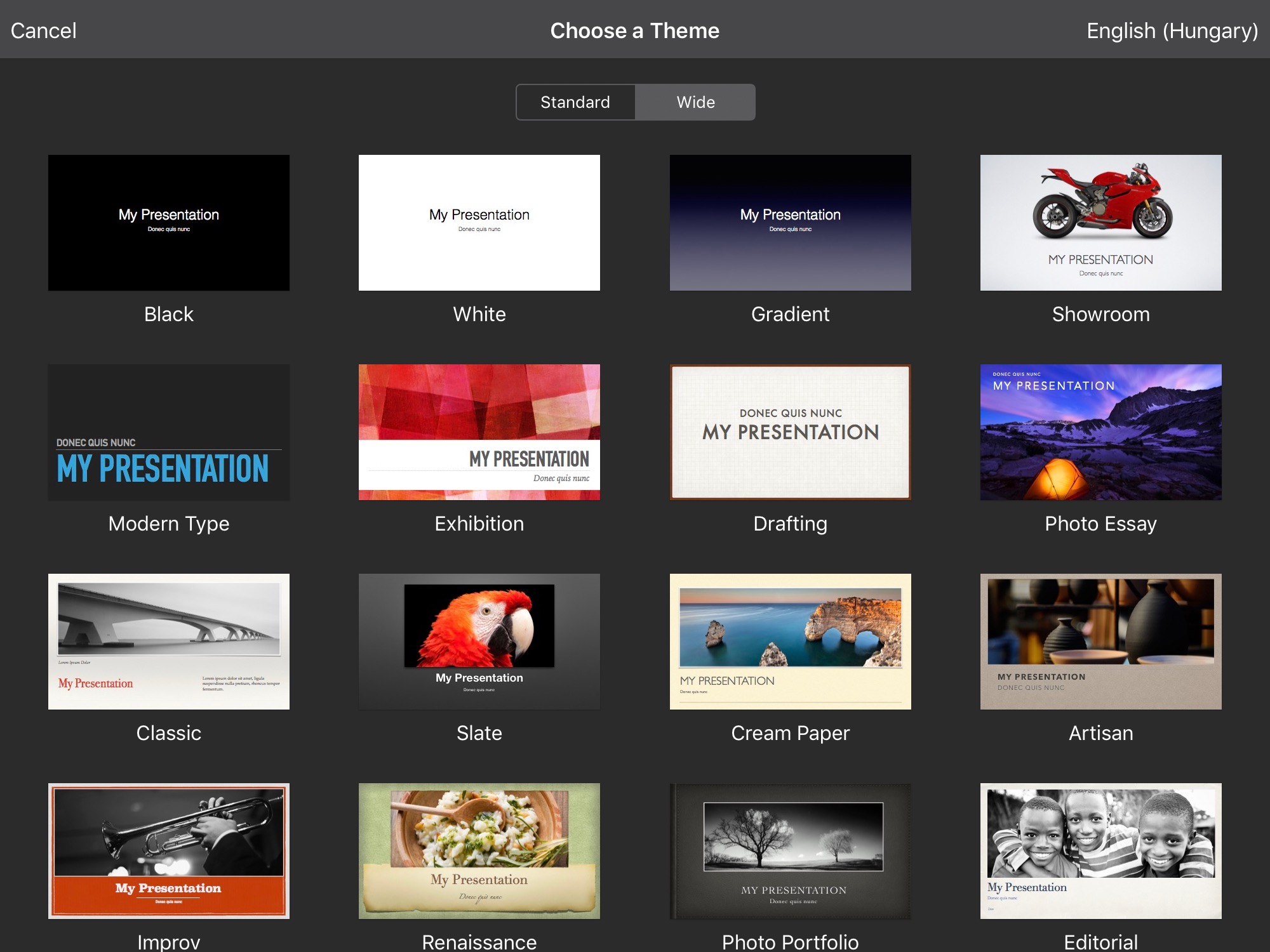
Task: Switch to the Wide aspect ratio
Action: tap(695, 102)
